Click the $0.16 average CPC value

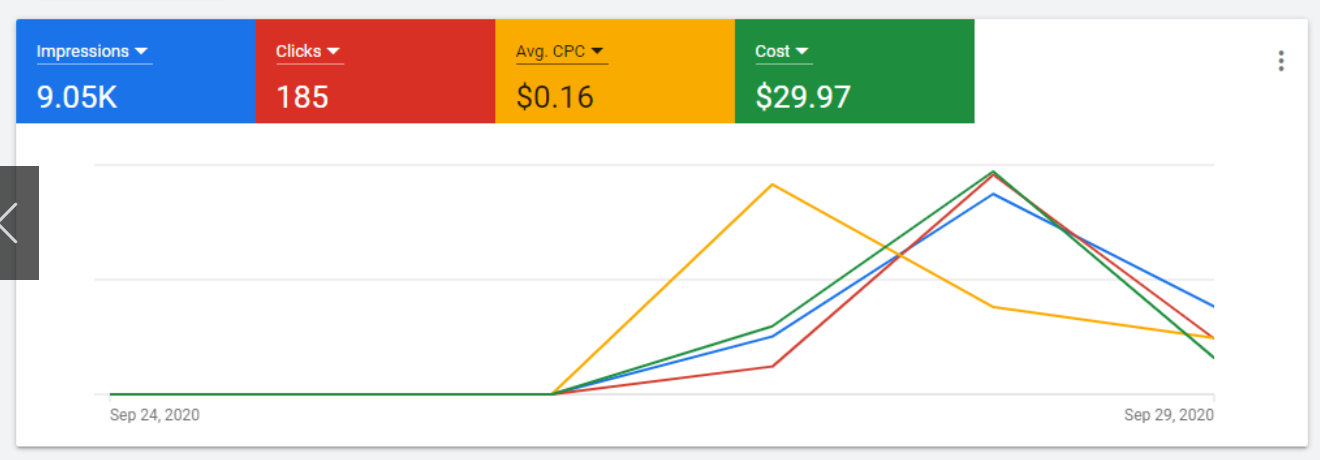[x=555, y=96]
